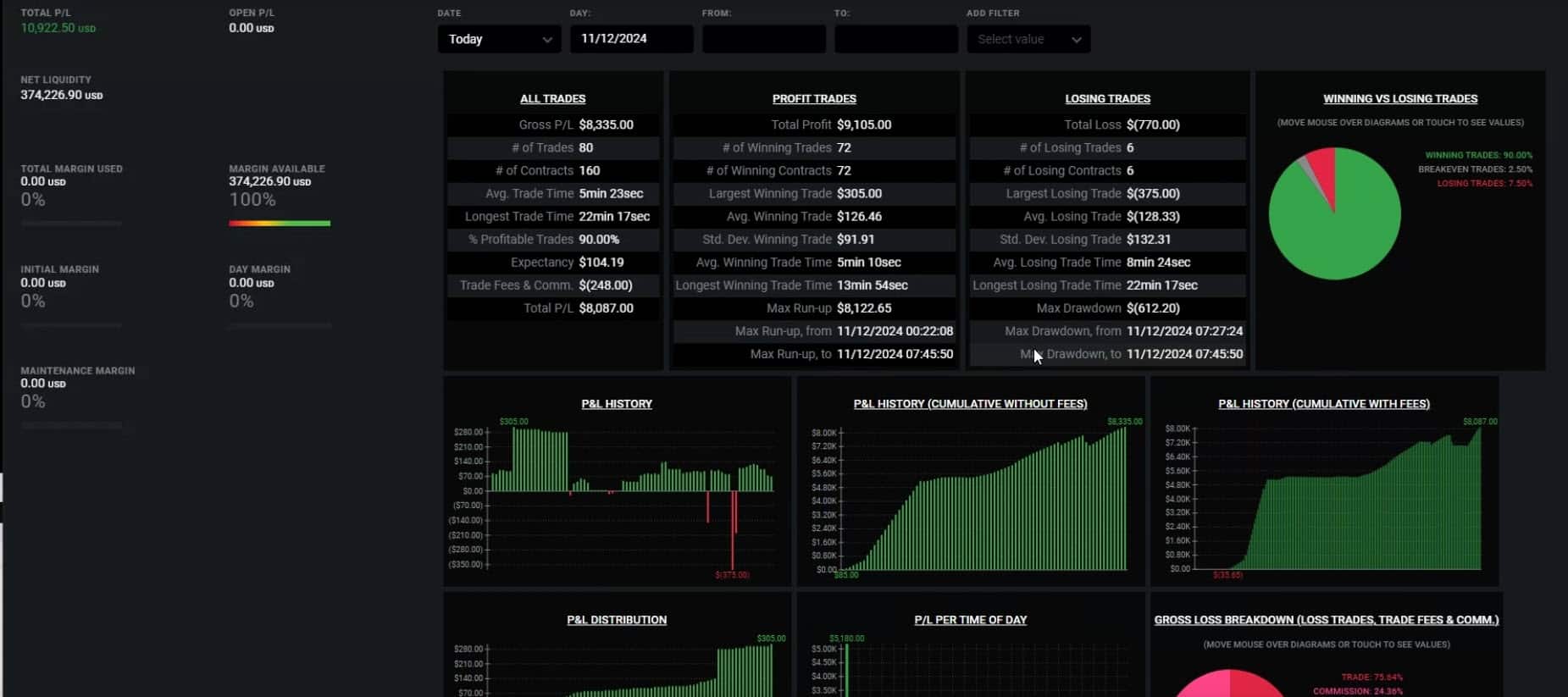This screenshot has width=1568, height=697.
Task: Click the WINNING VS LOSING TRADES heading
Action: pyautogui.click(x=1400, y=99)
